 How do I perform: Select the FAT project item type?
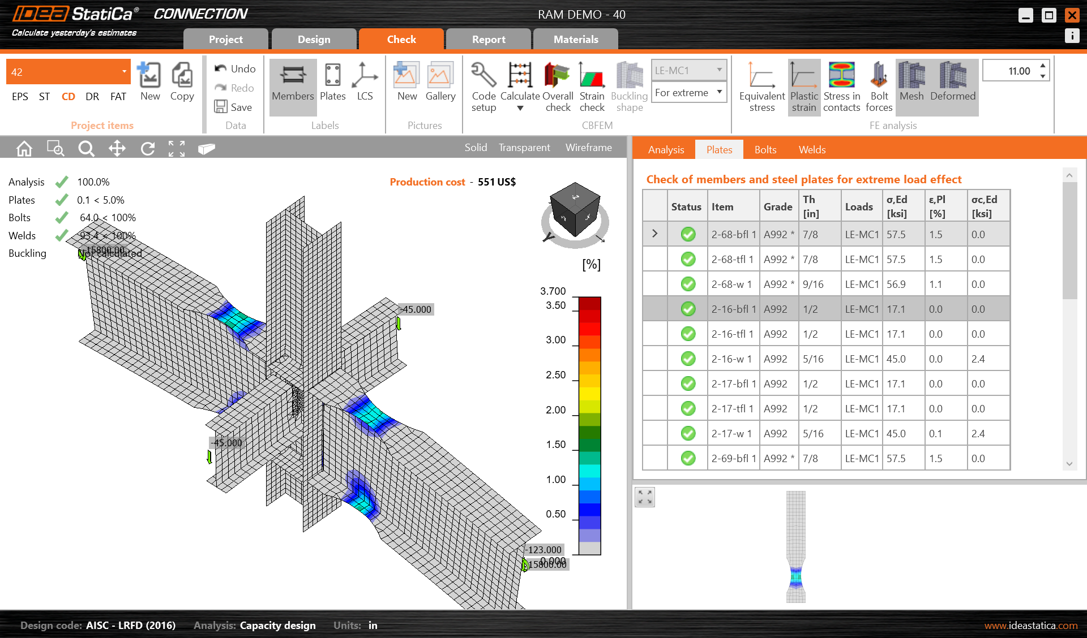click(x=118, y=96)
